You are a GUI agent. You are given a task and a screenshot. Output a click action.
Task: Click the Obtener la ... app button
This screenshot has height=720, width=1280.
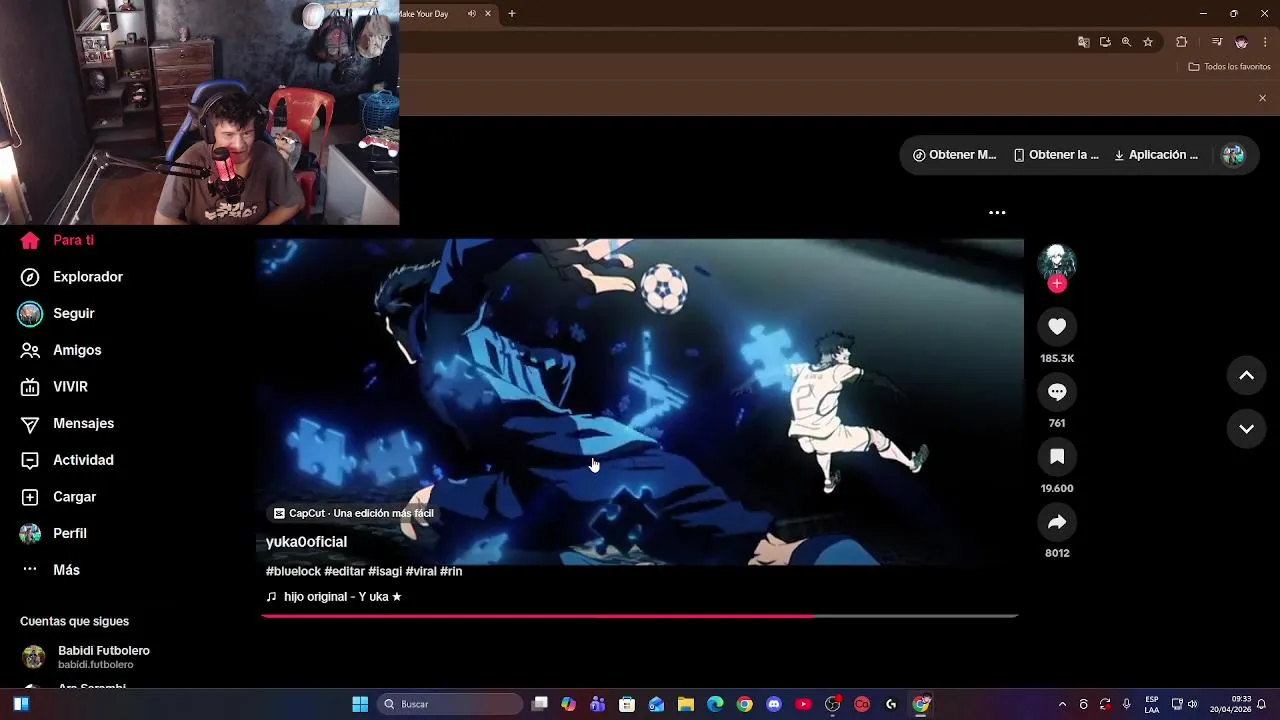coord(1056,155)
